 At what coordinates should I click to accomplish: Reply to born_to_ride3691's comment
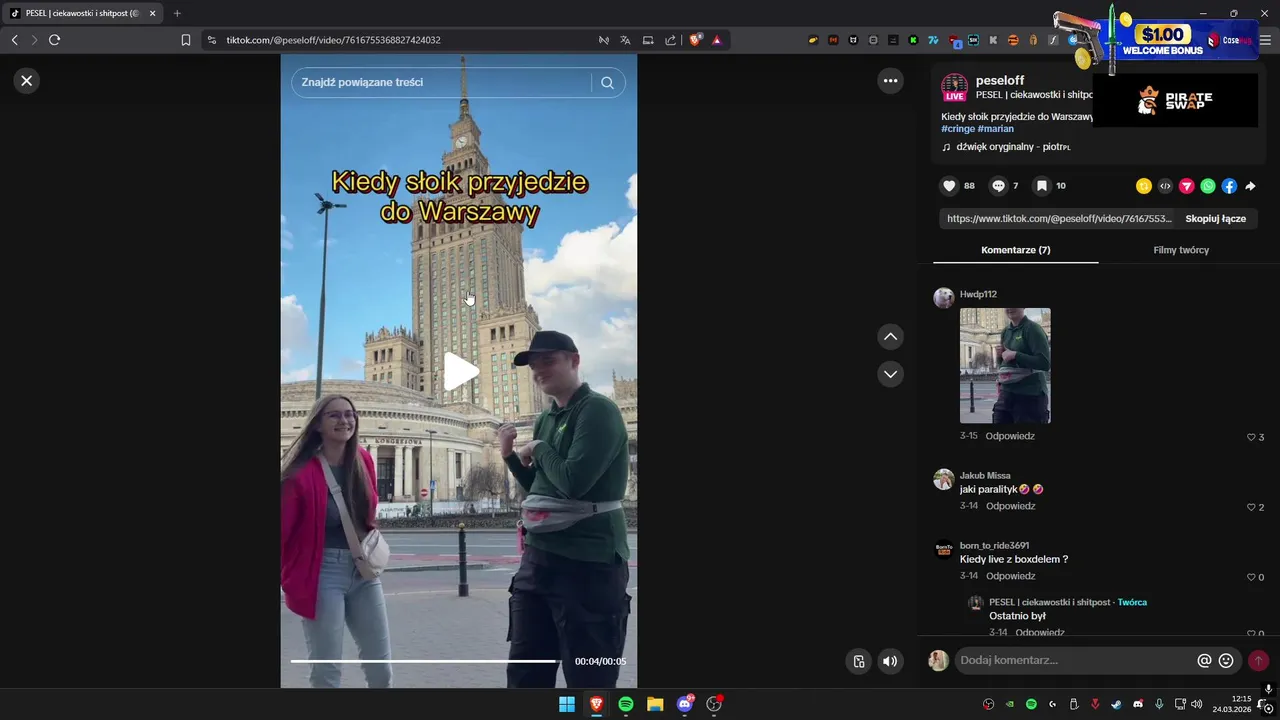(x=1010, y=576)
